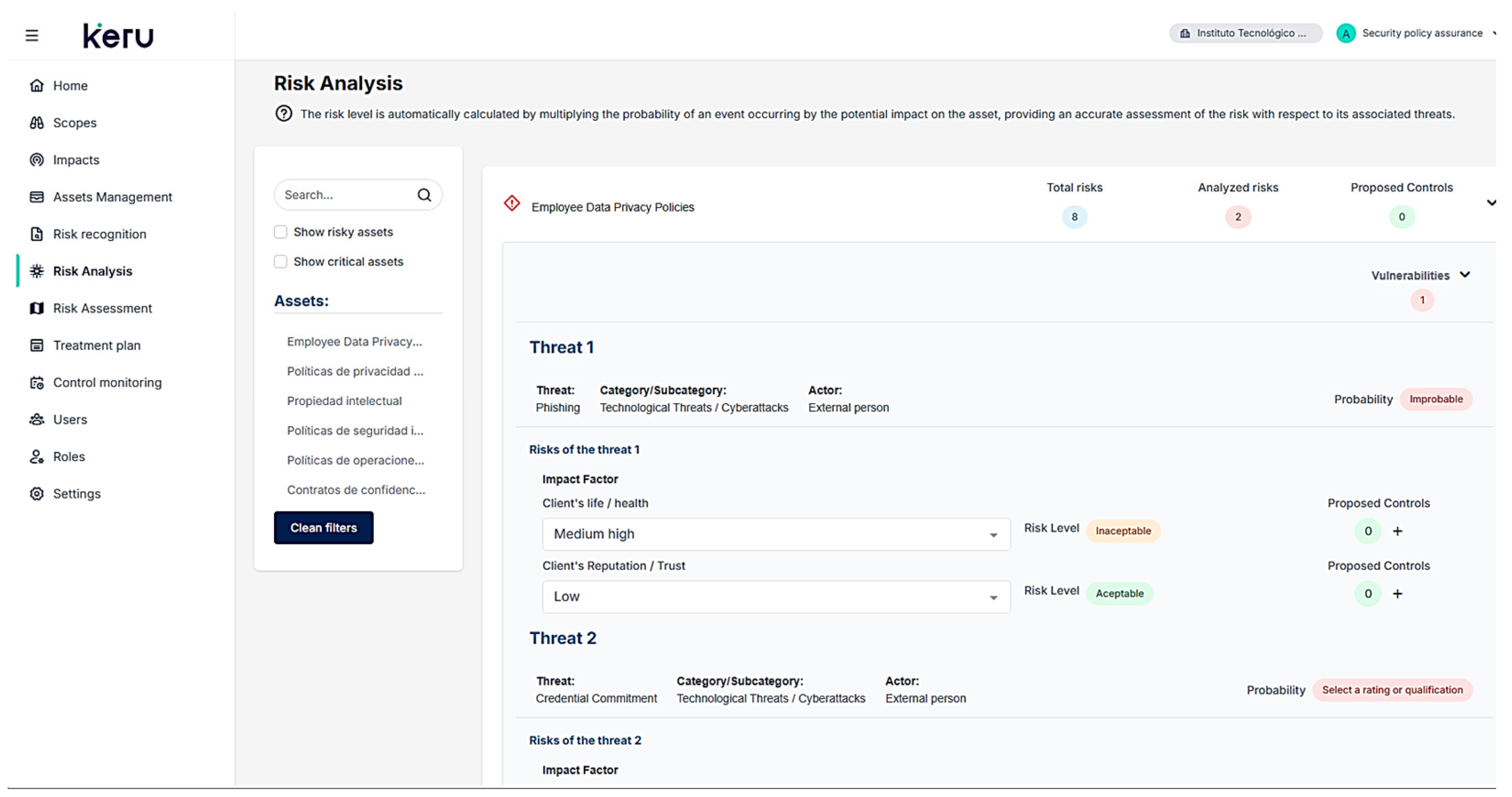The width and height of the screenshot is (1512, 797).
Task: Open the Medium high impact dropdown
Action: [776, 534]
